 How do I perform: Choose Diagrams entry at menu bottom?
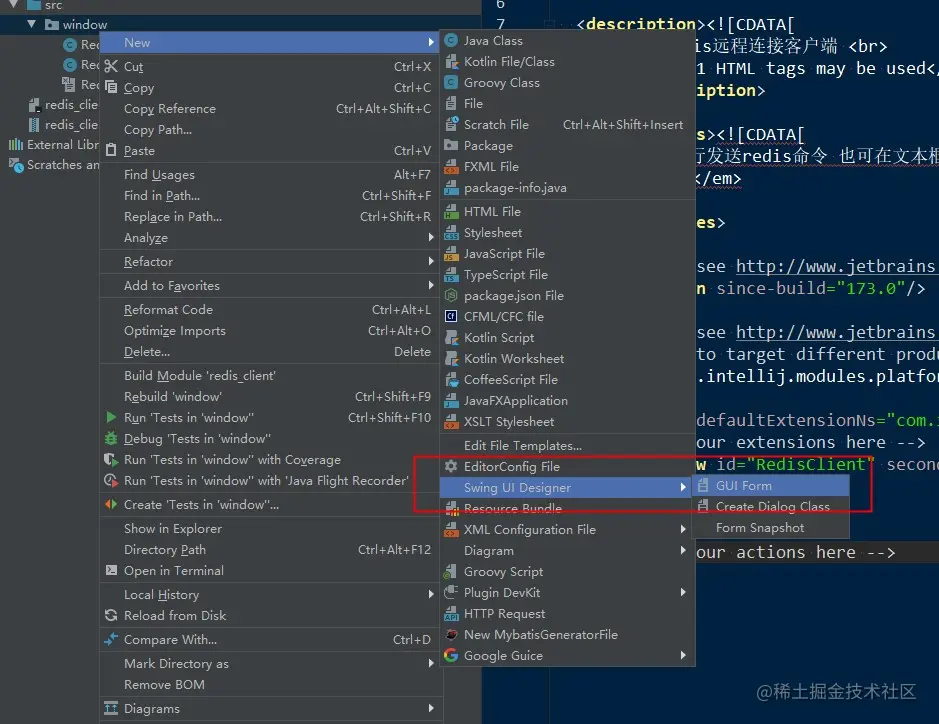pyautogui.click(x=270, y=708)
